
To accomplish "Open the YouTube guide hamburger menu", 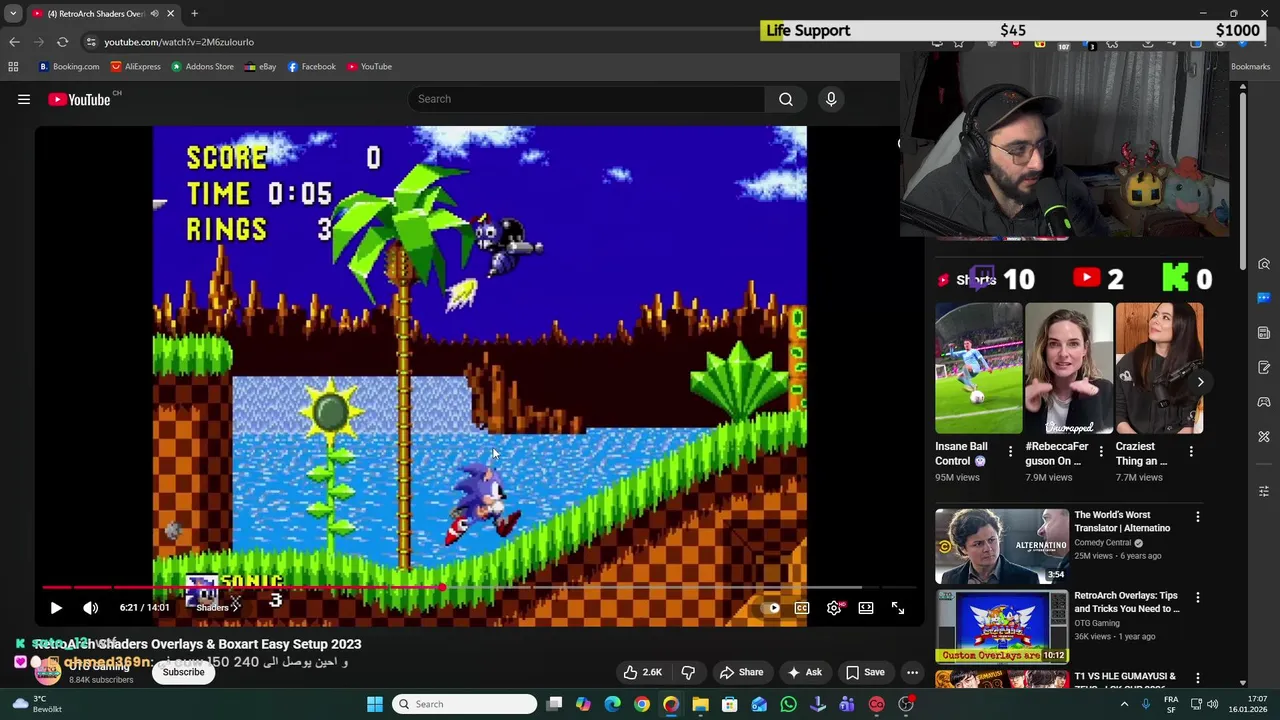I will pyautogui.click(x=24, y=99).
